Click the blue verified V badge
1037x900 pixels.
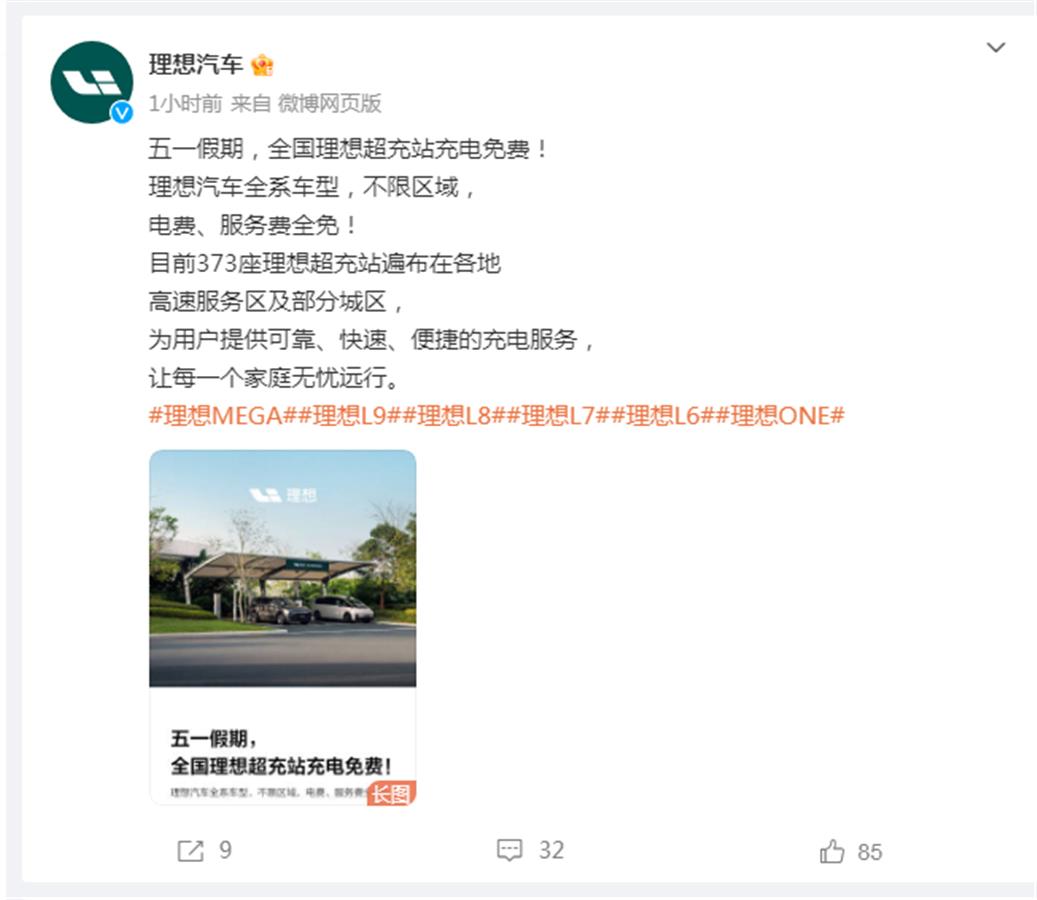(x=122, y=112)
